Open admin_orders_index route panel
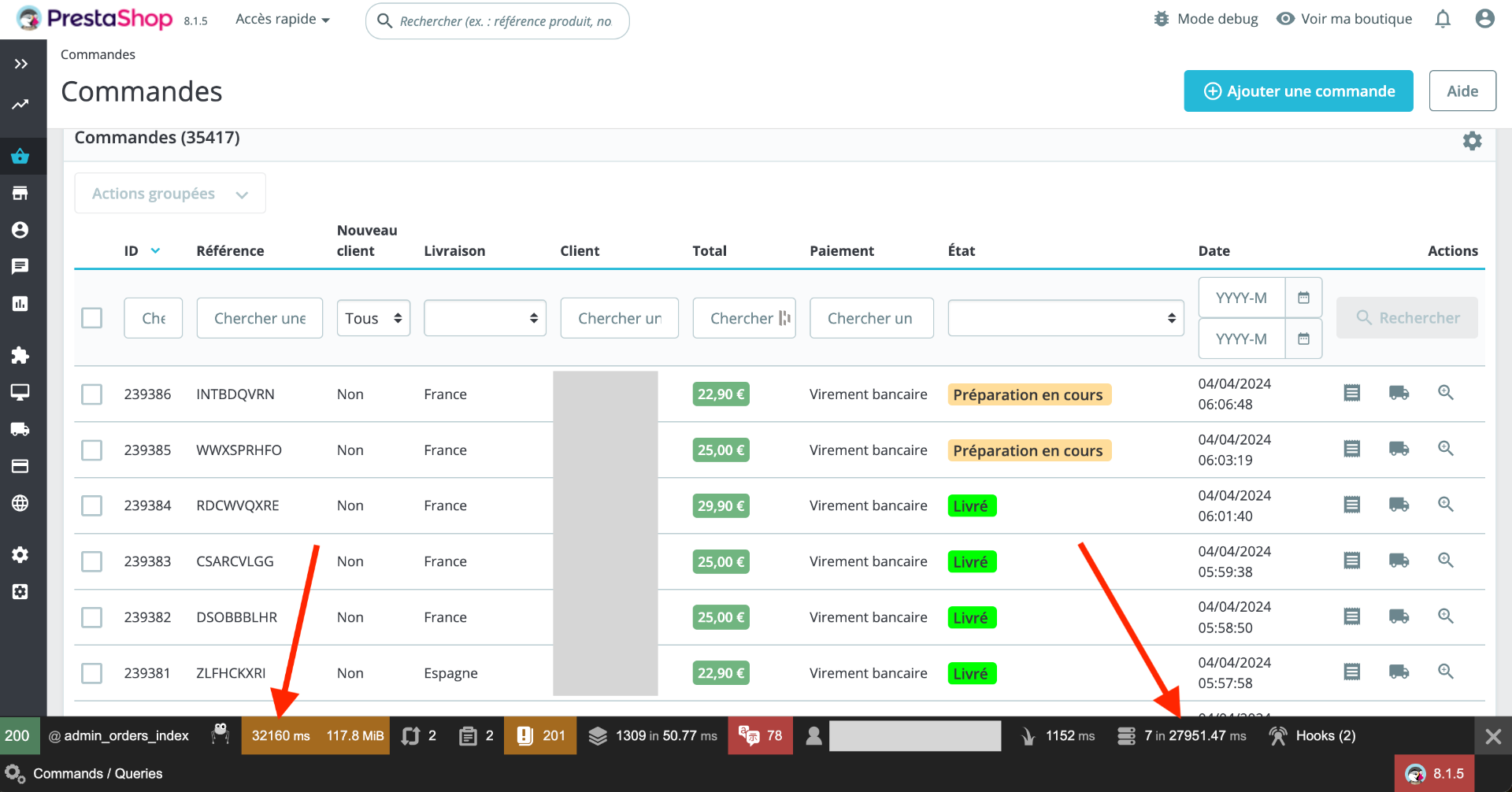1512x792 pixels. coord(119,736)
